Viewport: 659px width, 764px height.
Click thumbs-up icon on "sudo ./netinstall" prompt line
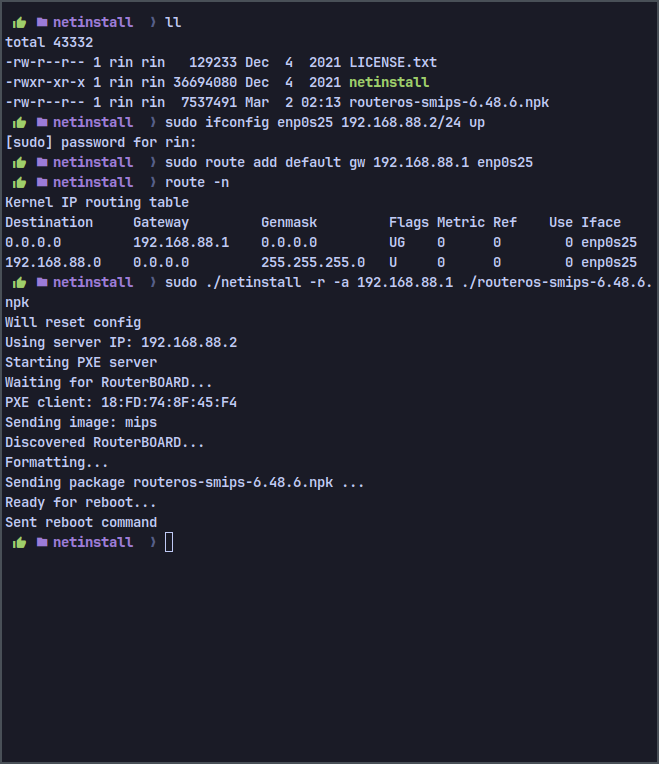click(19, 282)
